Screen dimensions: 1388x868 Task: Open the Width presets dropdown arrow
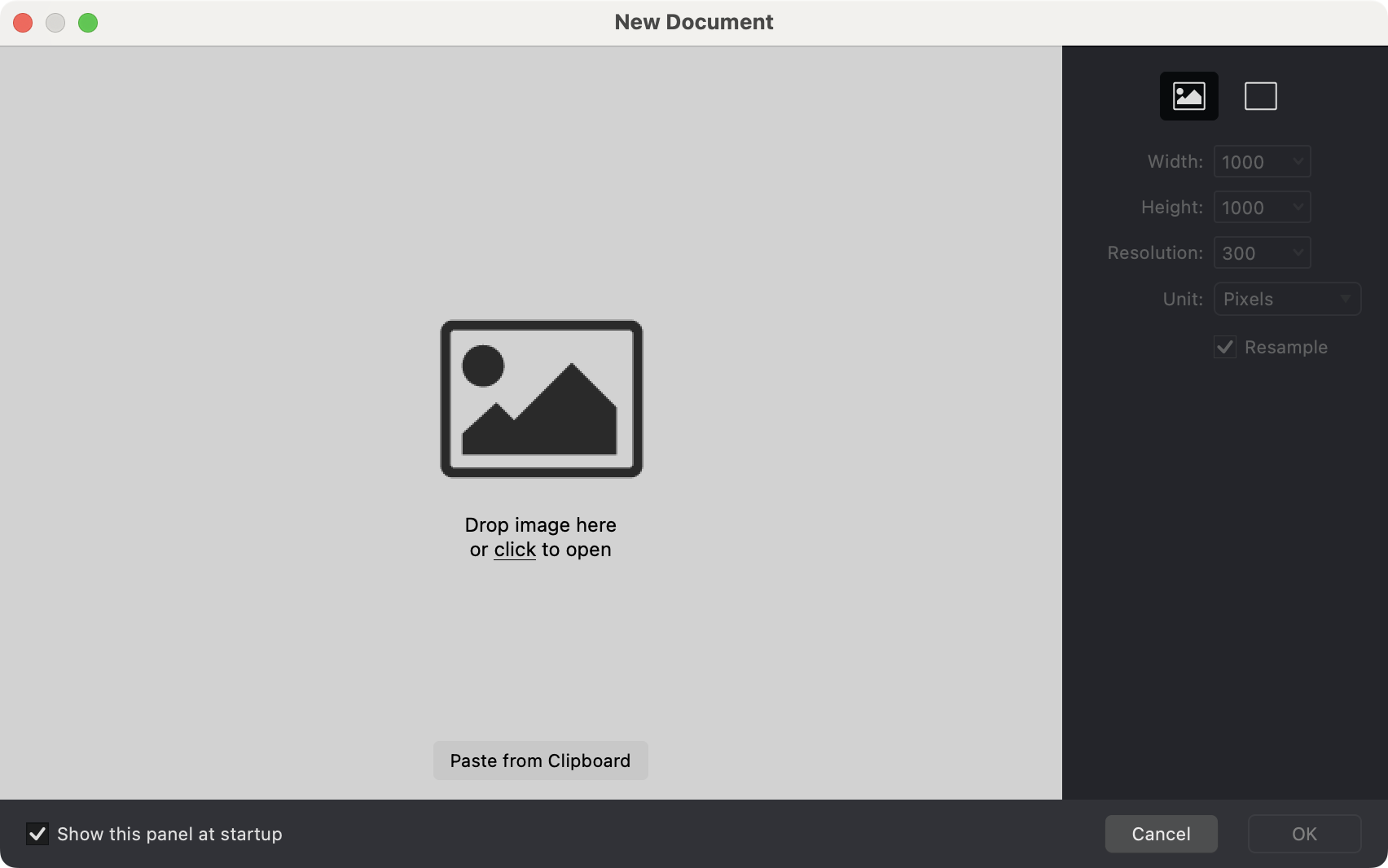click(1298, 161)
